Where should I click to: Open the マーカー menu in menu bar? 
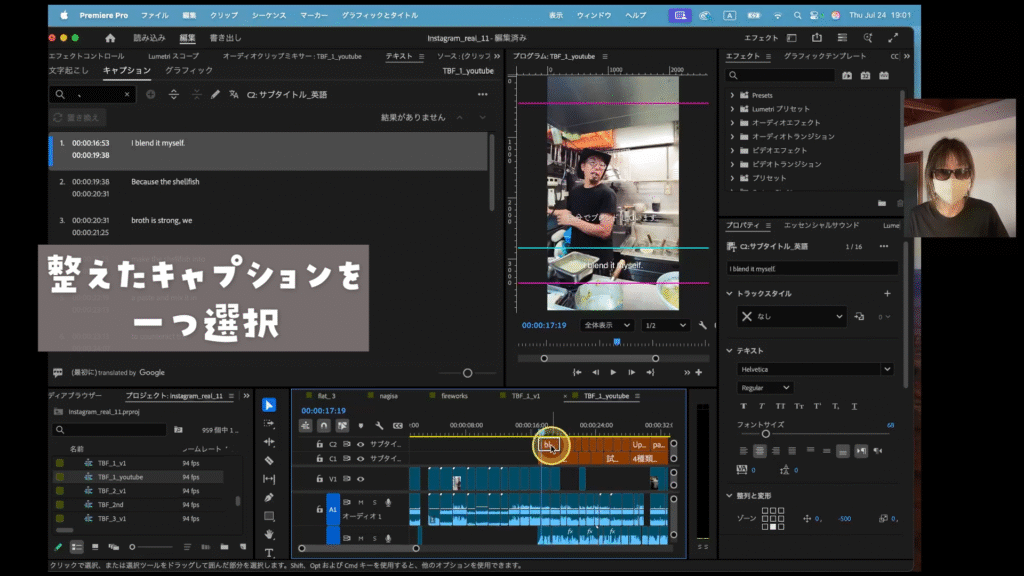coord(314,15)
